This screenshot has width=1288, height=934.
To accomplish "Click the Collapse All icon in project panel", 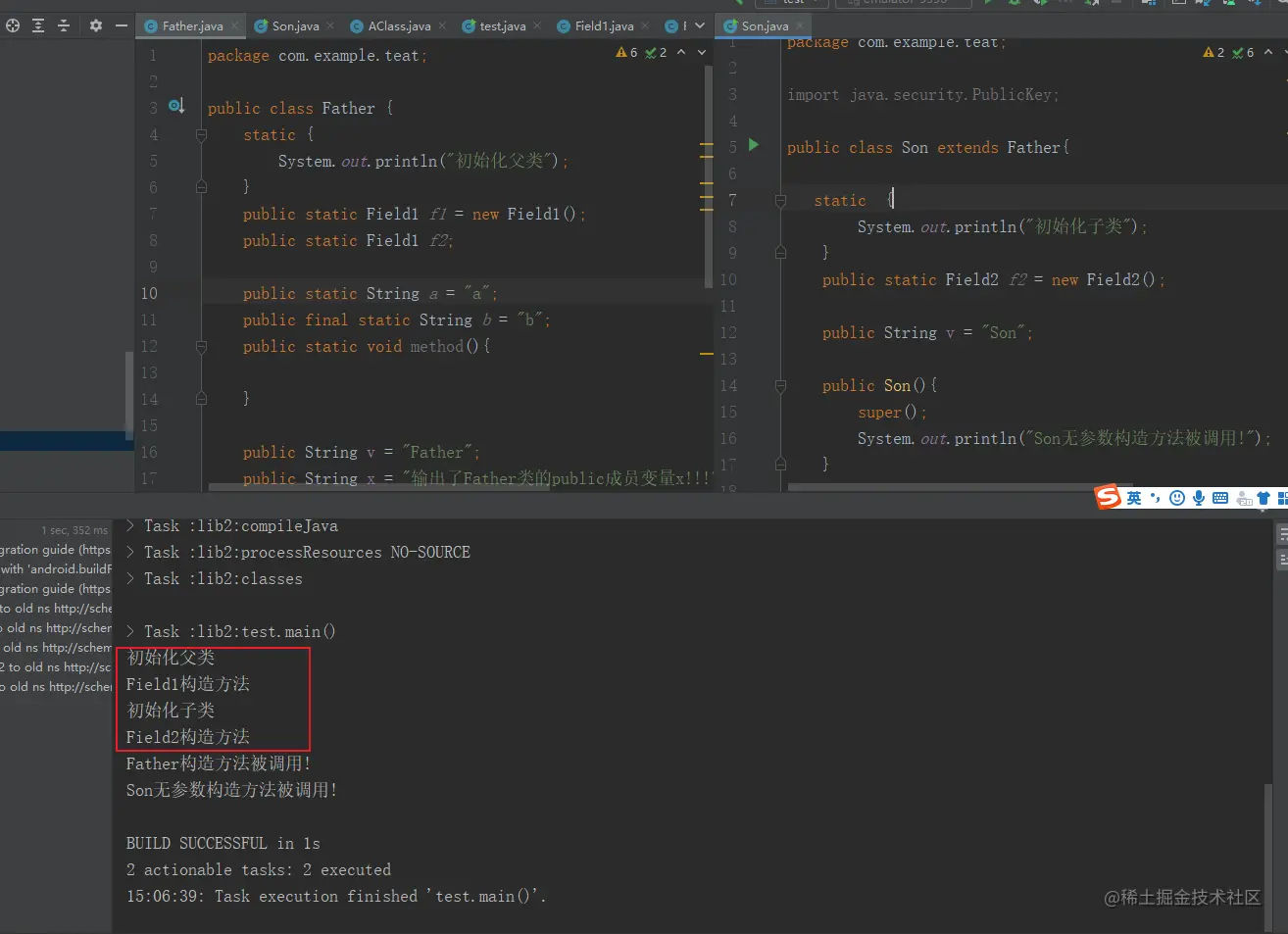I will (64, 25).
